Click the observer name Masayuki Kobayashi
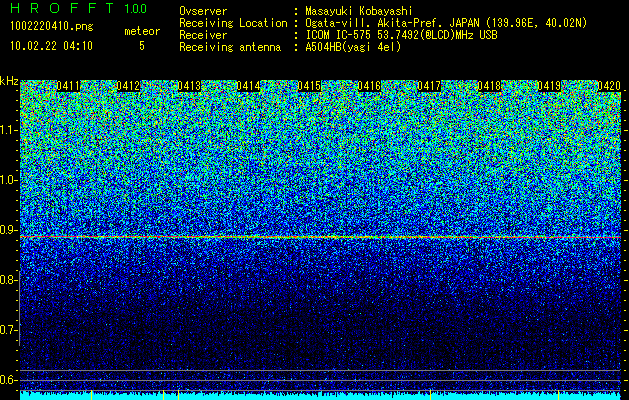The image size is (629, 400). (359, 11)
